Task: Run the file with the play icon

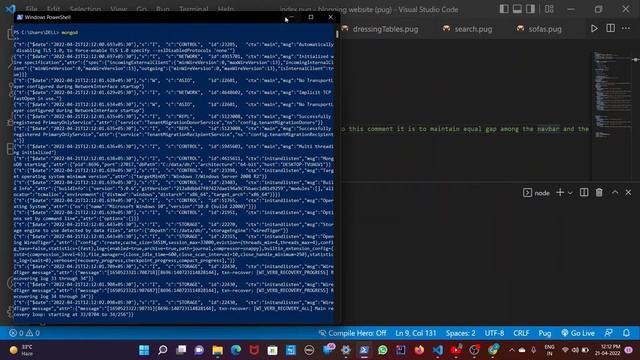Action: tap(594, 29)
